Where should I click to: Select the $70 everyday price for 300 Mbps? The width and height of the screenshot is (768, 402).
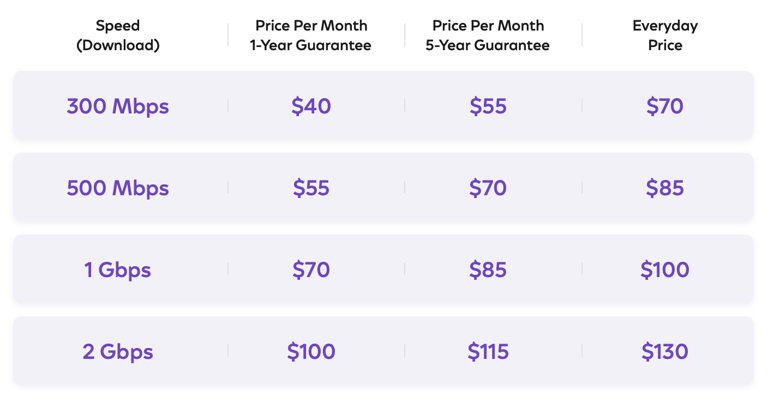pyautogui.click(x=665, y=106)
